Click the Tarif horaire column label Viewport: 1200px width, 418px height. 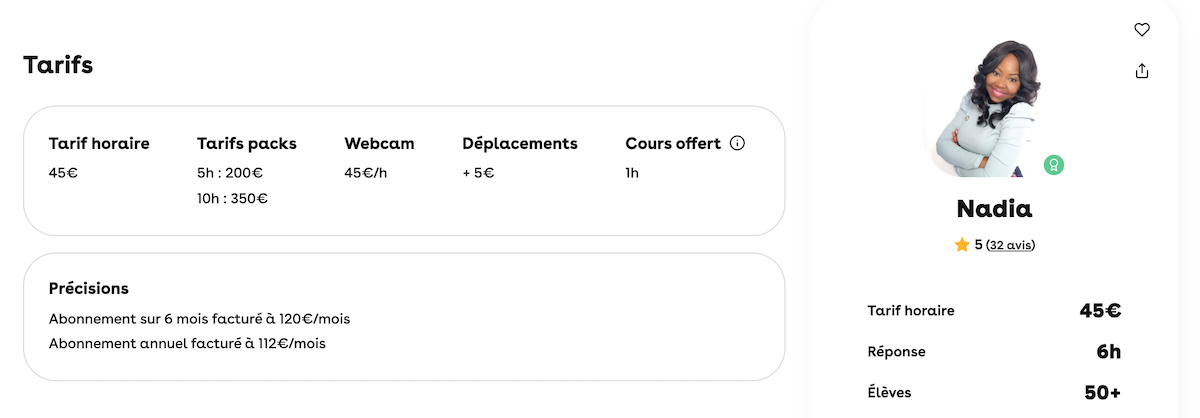pyautogui.click(x=99, y=143)
